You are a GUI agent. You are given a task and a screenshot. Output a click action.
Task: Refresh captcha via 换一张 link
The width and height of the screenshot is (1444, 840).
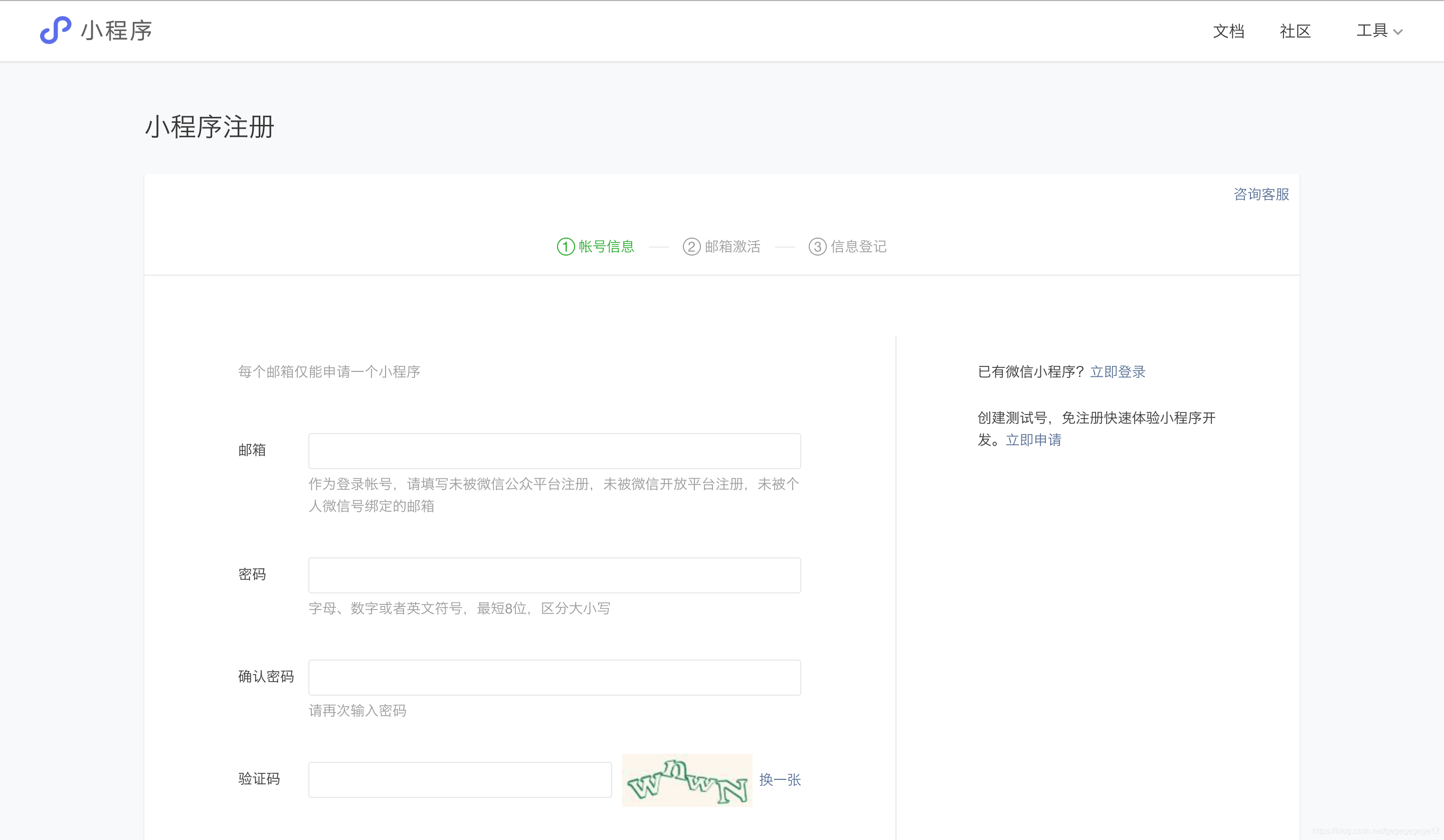(780, 779)
